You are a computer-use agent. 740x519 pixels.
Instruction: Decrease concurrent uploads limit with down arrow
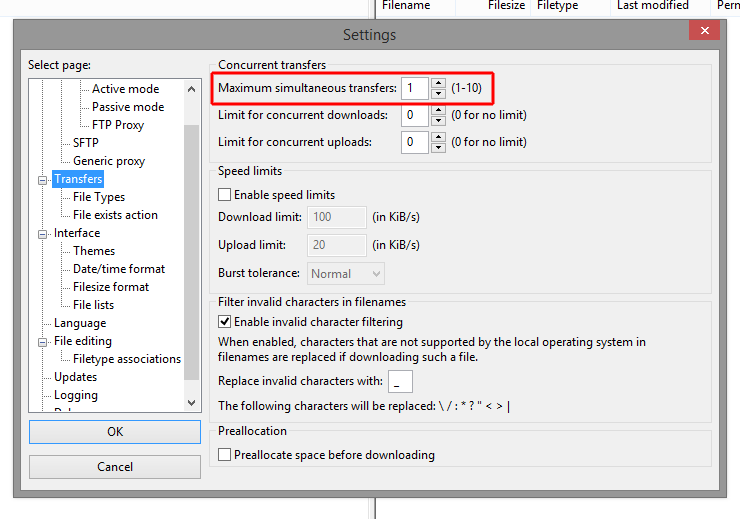438,148
